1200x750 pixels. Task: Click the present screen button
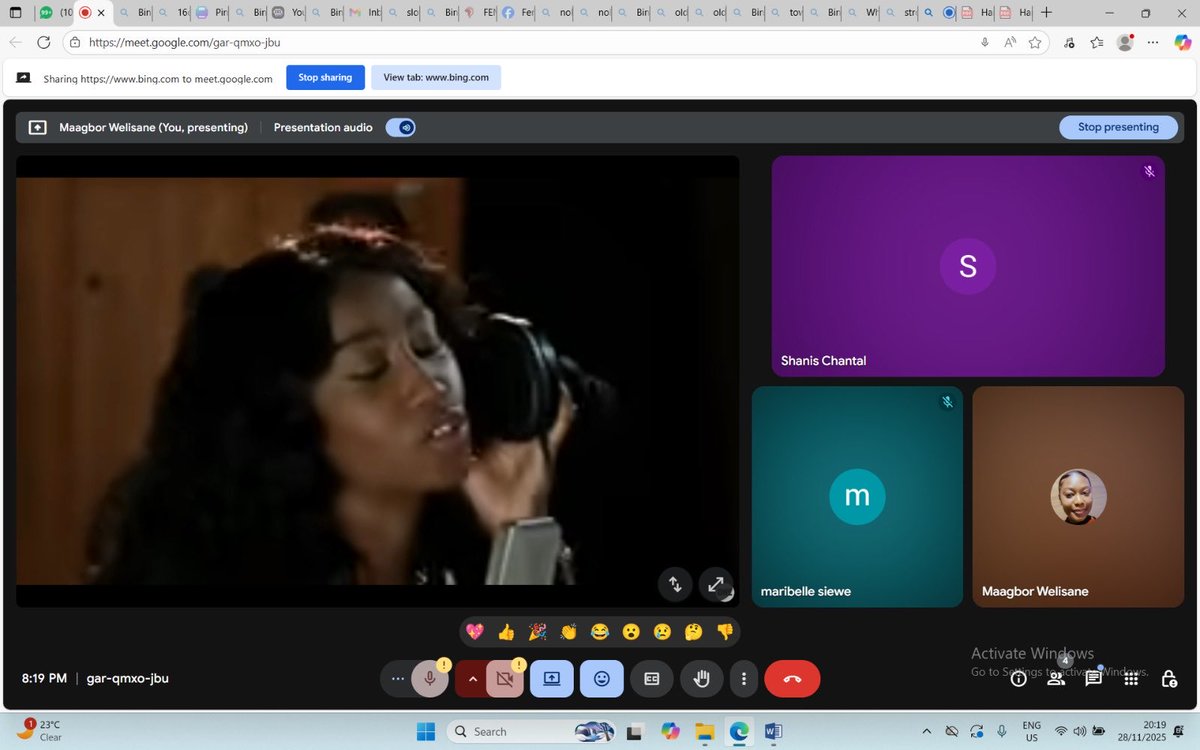click(x=551, y=679)
